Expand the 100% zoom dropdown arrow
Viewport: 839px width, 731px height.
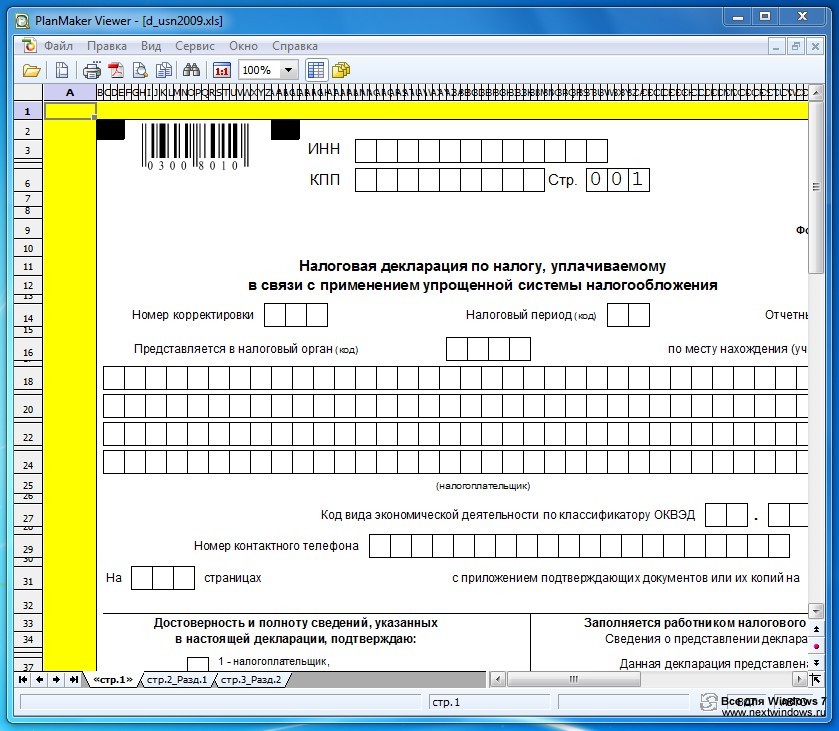click(x=288, y=70)
